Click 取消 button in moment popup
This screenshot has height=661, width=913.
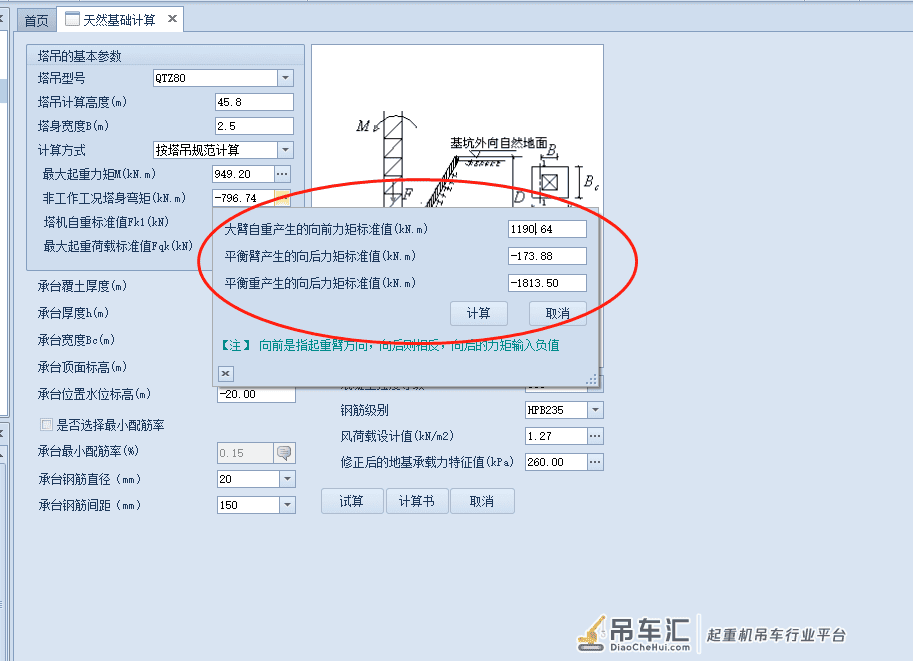click(557, 313)
